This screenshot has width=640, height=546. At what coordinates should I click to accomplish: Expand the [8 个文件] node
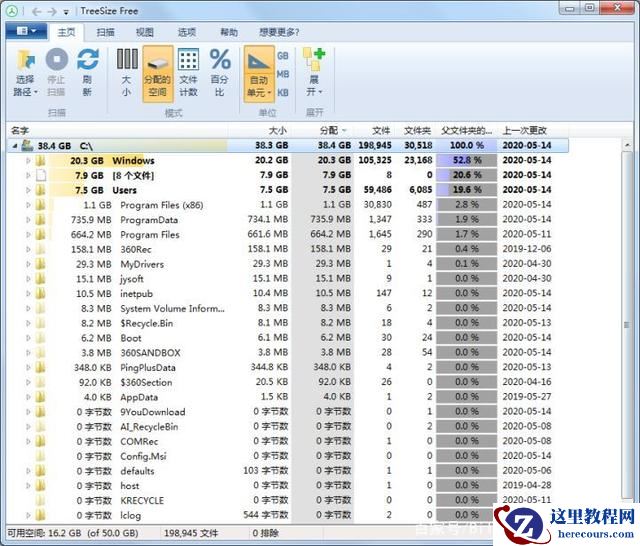(x=28, y=175)
